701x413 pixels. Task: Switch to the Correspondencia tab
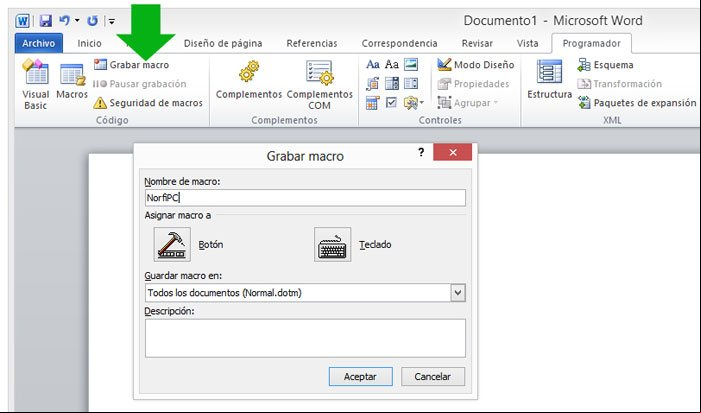[399, 43]
